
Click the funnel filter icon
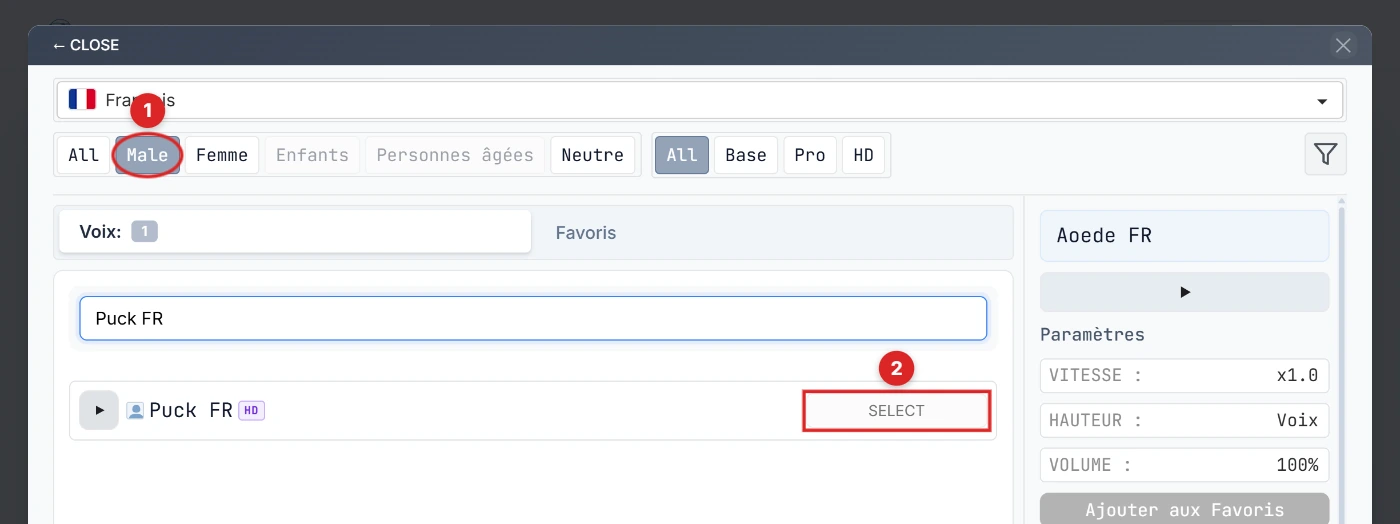click(x=1325, y=155)
